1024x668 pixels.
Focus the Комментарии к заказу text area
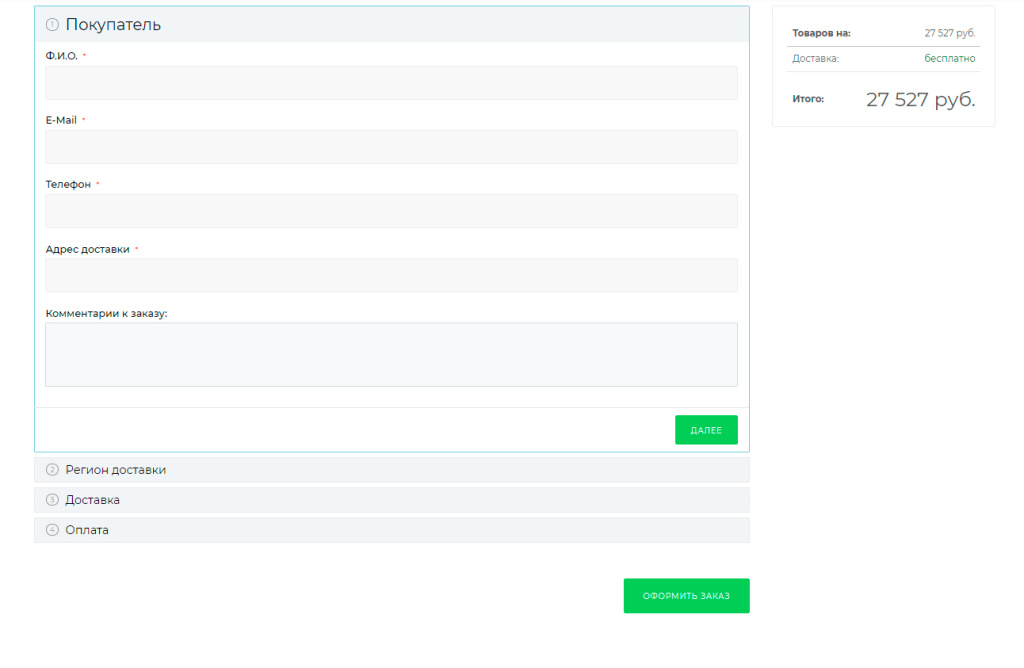(x=391, y=354)
